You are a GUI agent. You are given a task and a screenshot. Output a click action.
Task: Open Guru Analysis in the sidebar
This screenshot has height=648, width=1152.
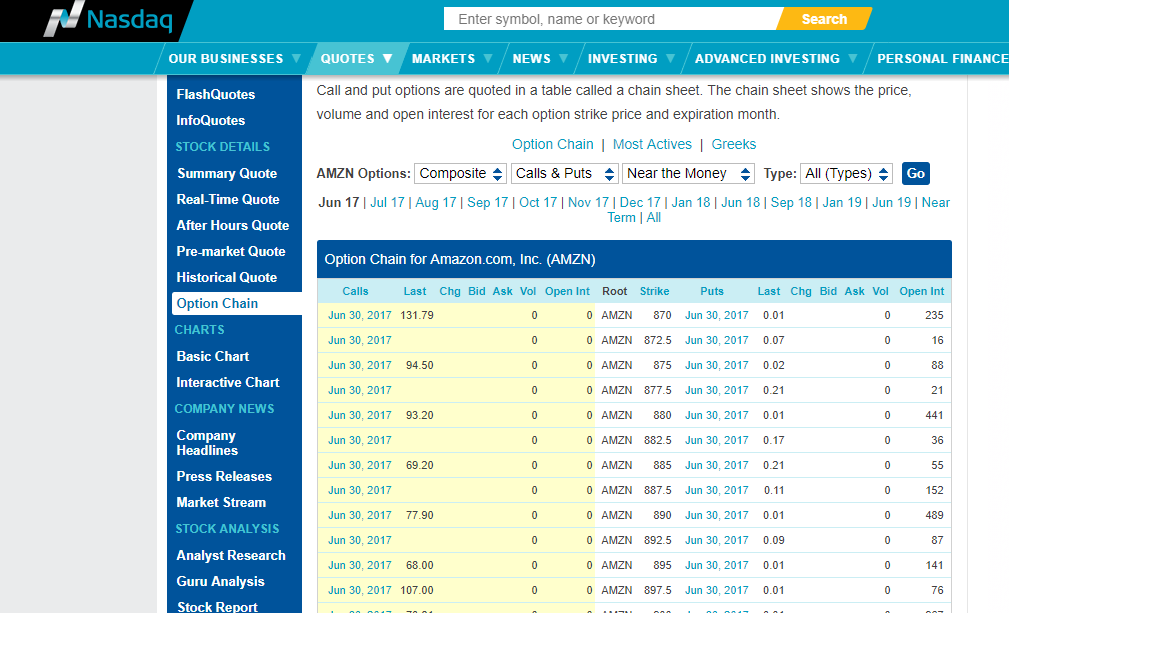[220, 582]
